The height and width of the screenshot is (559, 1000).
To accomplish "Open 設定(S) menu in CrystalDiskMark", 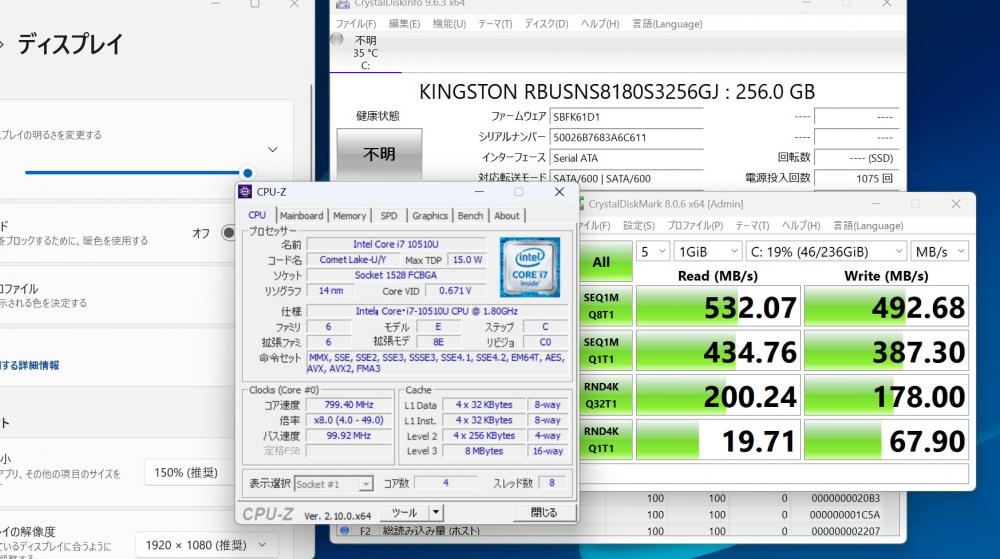I will 638,226.
